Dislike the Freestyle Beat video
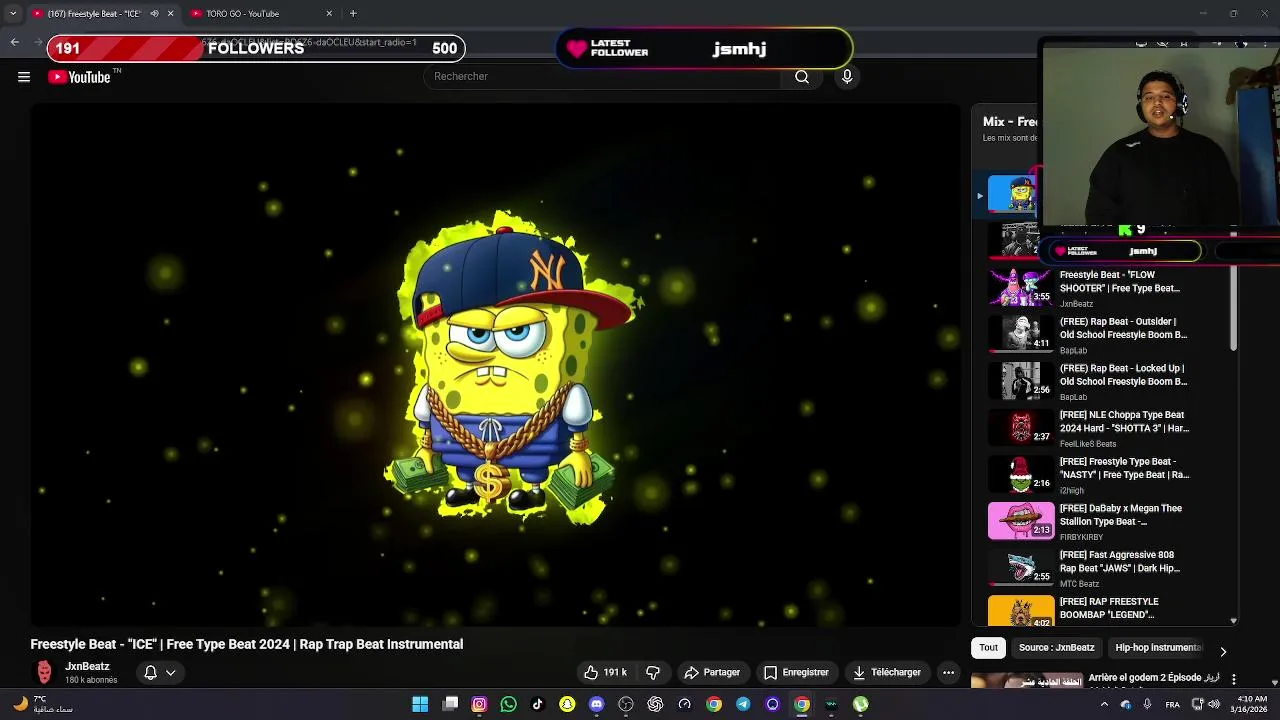Image resolution: width=1280 pixels, height=720 pixels. (x=653, y=673)
